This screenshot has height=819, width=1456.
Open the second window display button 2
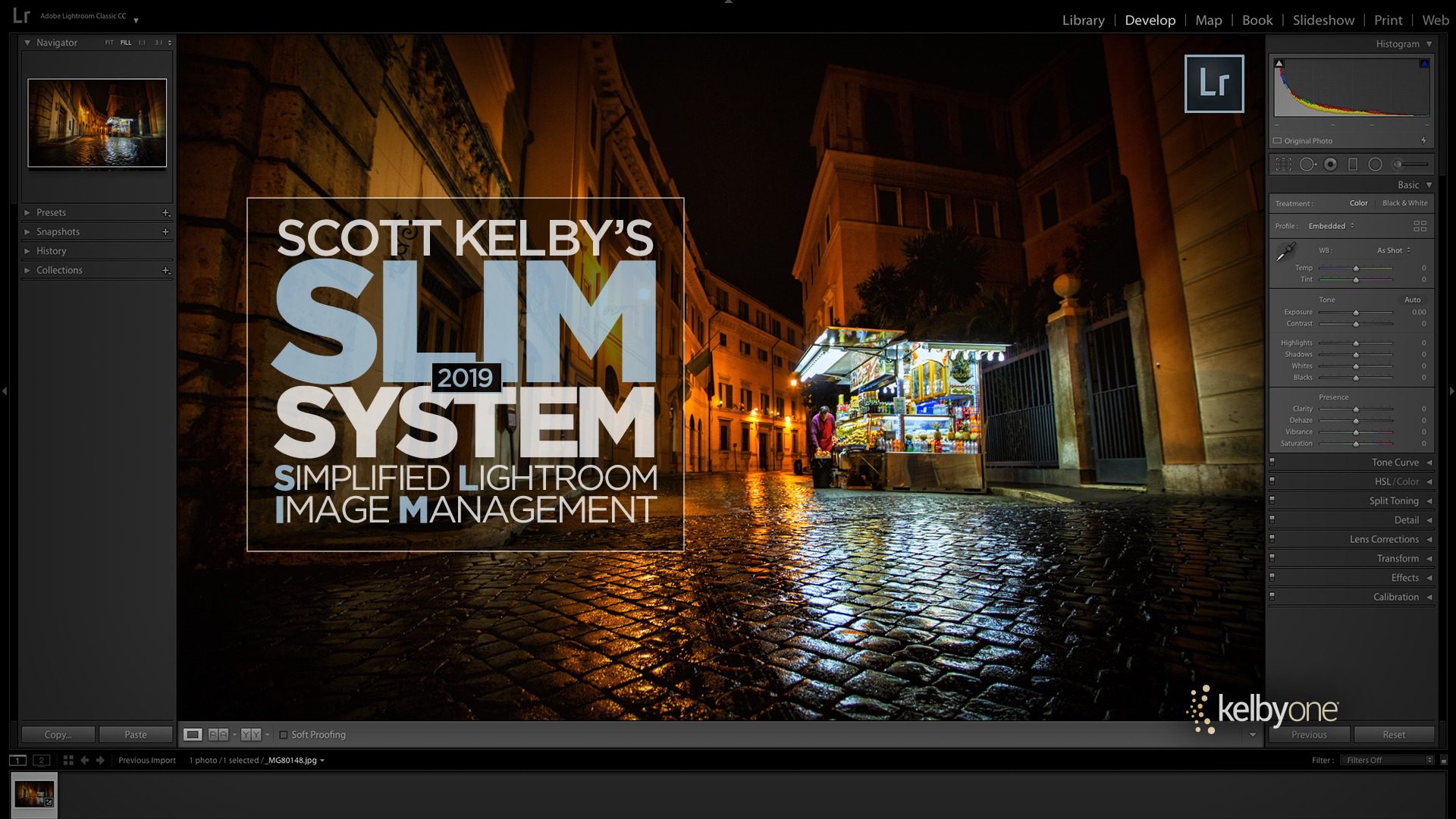coord(42,760)
